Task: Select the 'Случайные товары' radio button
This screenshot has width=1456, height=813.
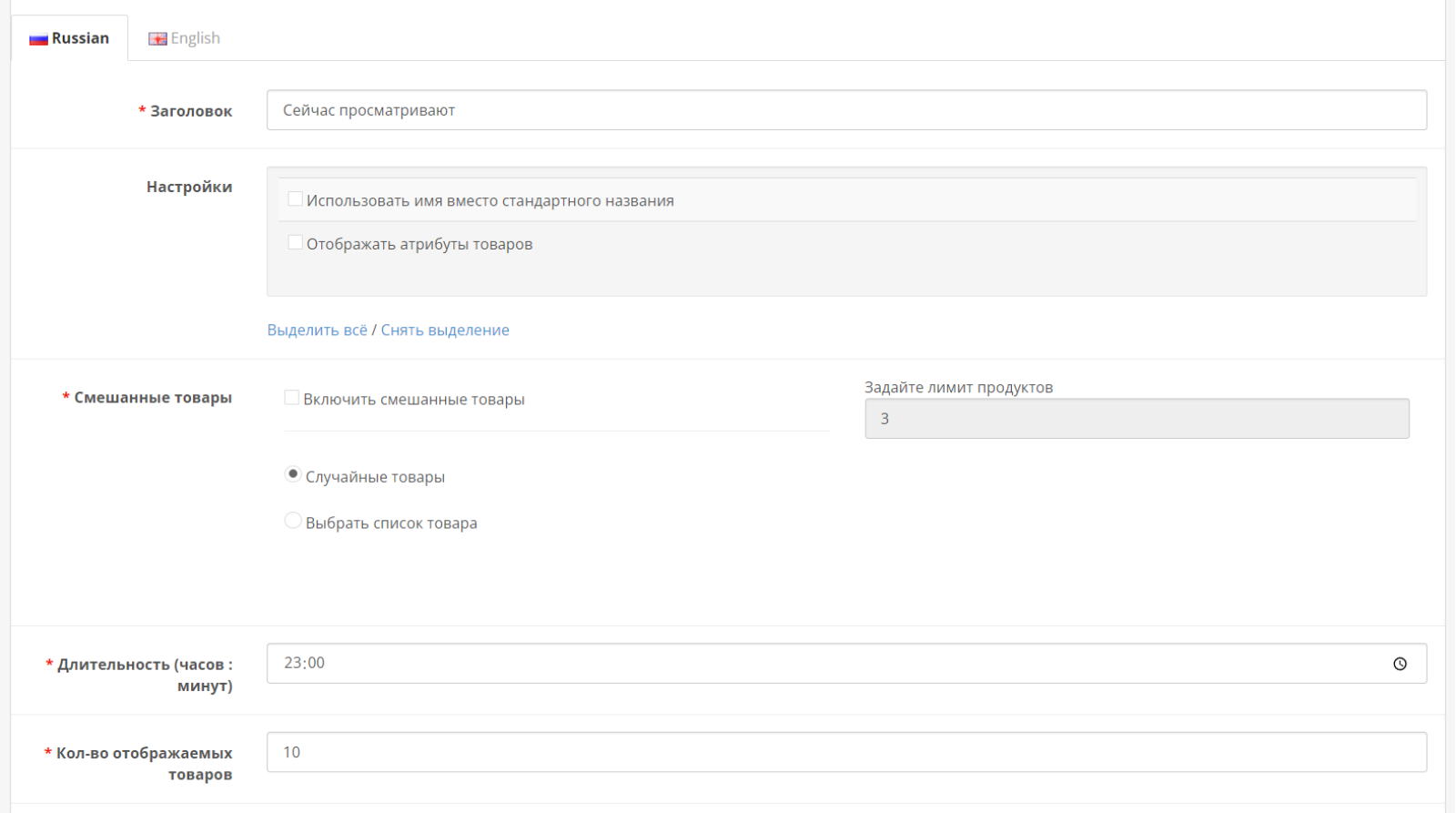Action: click(293, 474)
